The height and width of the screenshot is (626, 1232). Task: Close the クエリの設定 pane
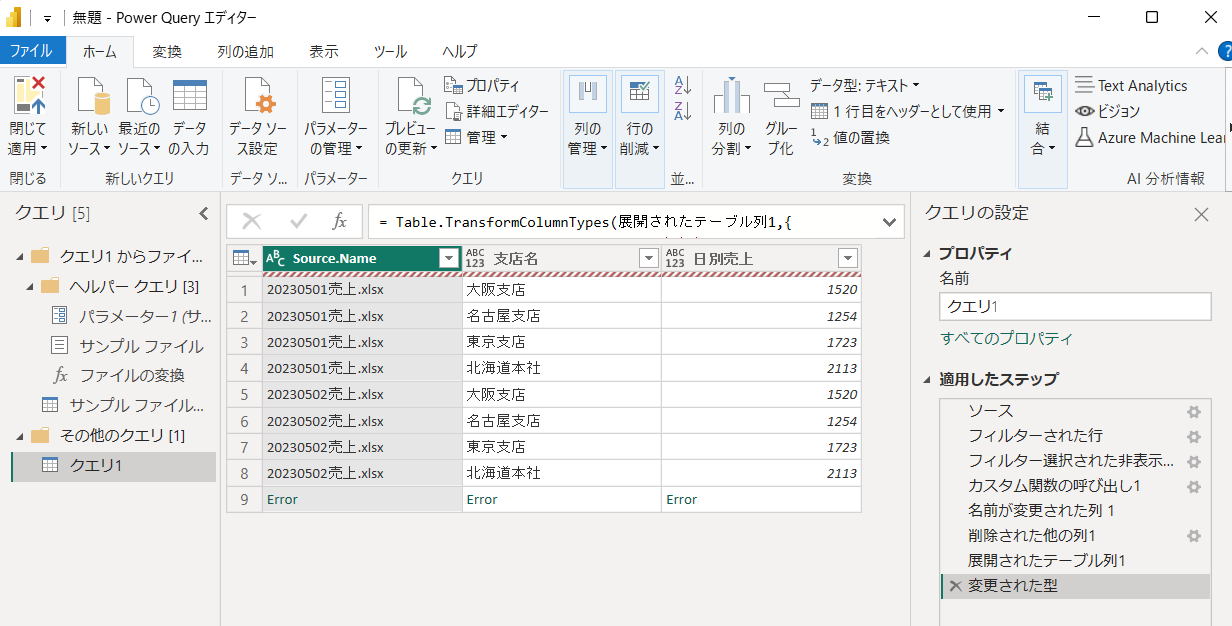(x=1201, y=214)
